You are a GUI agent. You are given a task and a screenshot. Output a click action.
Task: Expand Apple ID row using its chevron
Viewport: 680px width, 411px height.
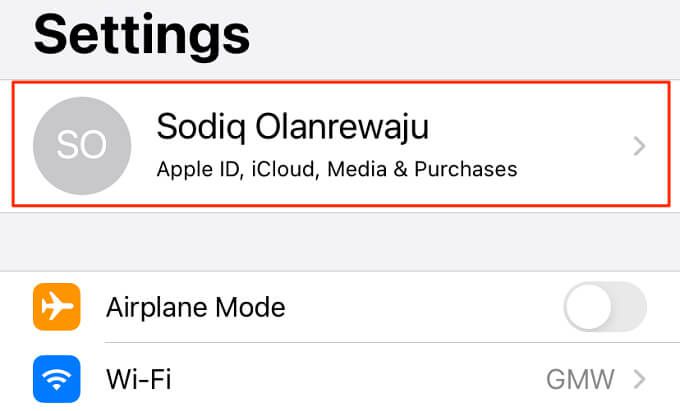coord(640,147)
